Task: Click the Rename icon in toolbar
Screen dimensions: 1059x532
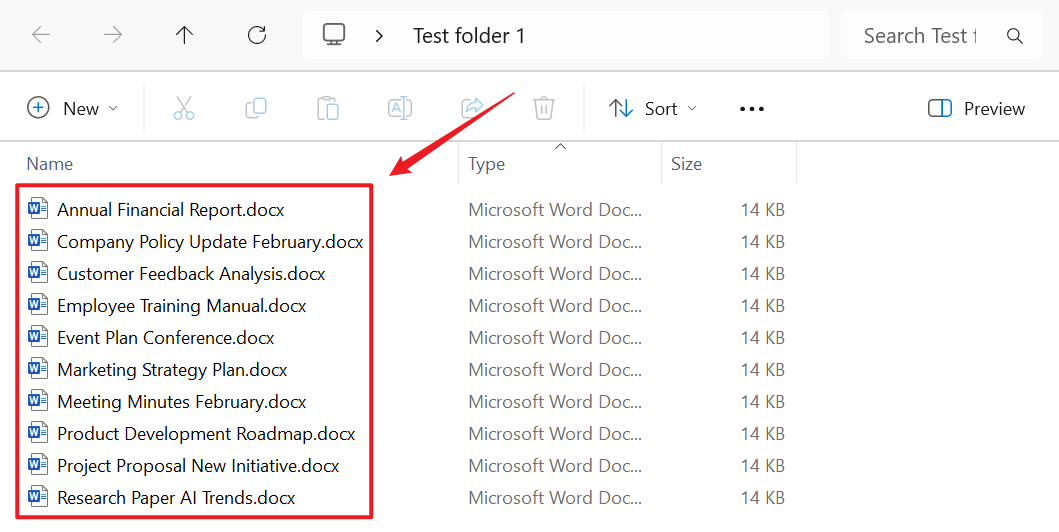Action: tap(400, 108)
